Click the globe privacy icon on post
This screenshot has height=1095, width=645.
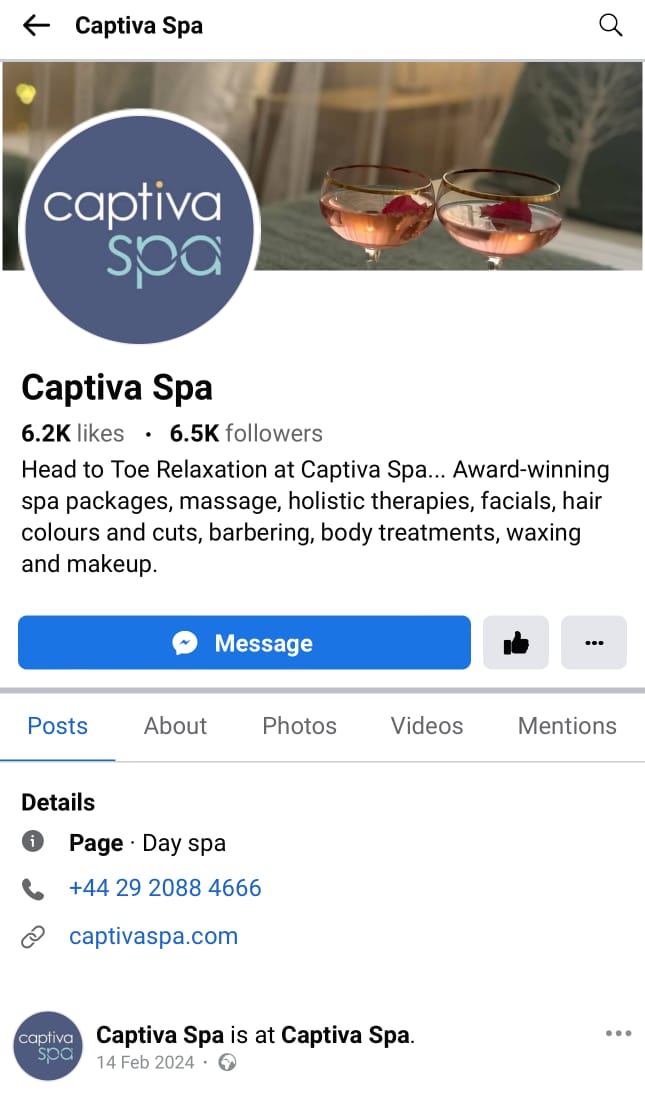pyautogui.click(x=228, y=1062)
